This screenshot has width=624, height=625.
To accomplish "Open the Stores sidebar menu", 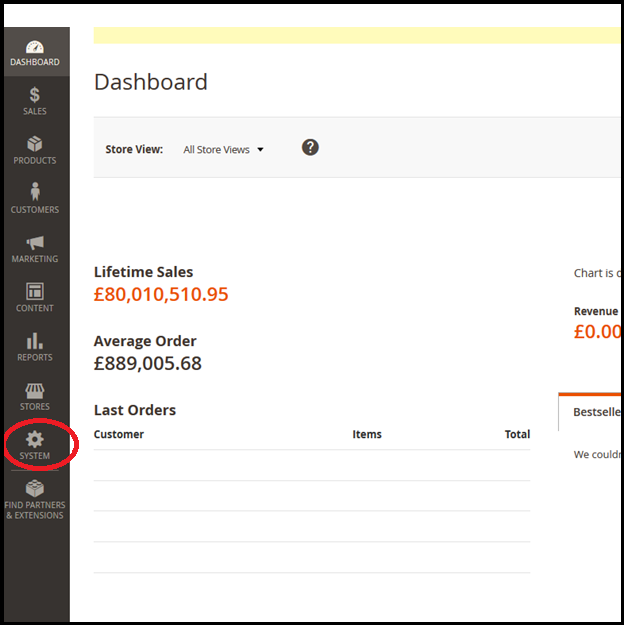I will tap(35, 396).
